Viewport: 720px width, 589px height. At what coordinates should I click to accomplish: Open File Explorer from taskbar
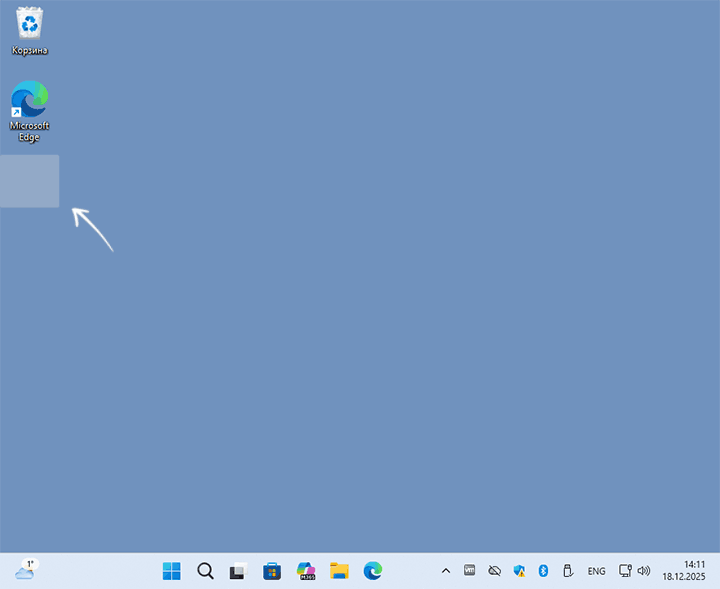click(x=339, y=571)
